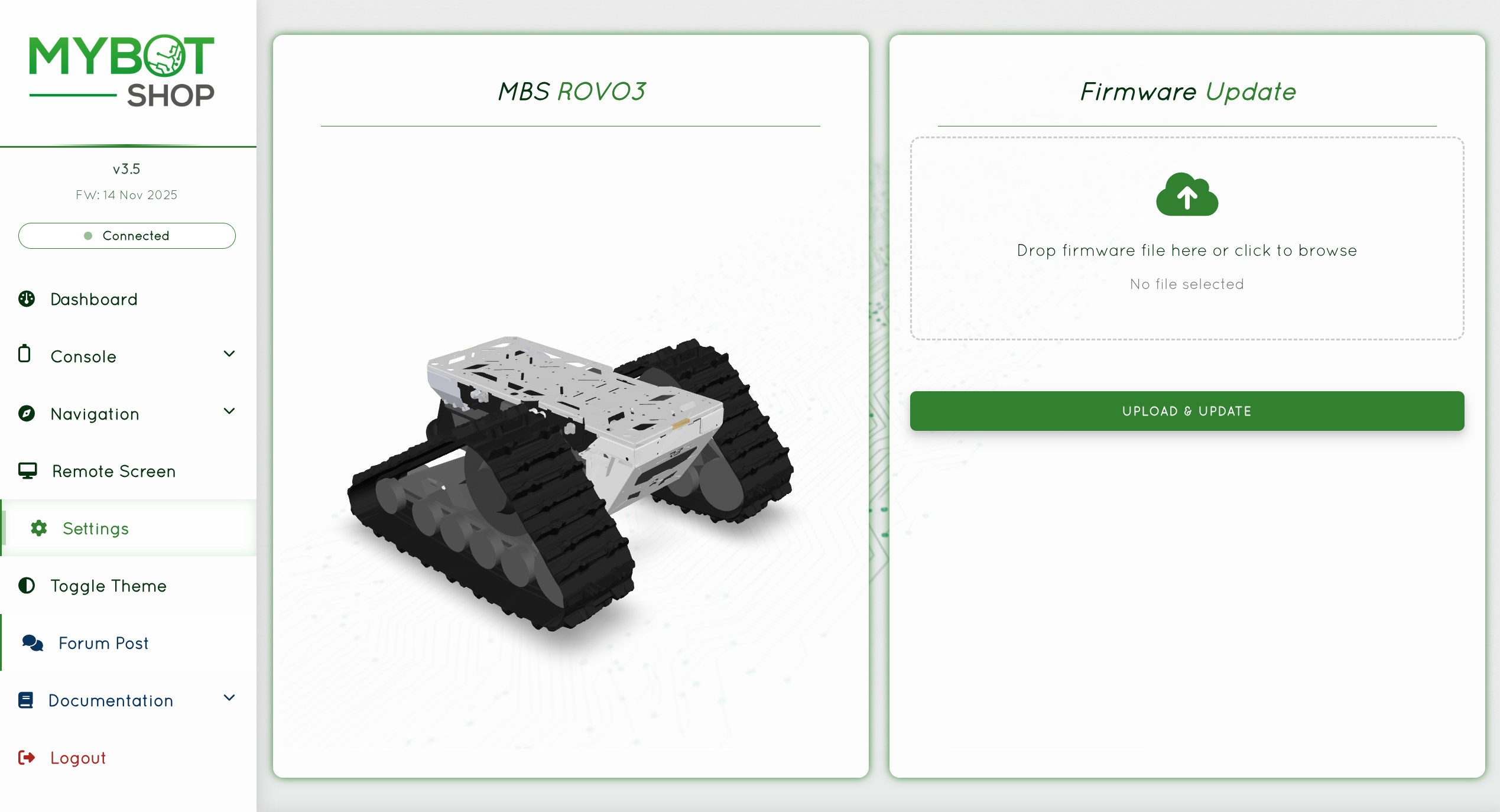Click the Logout exit arrow icon
The width and height of the screenshot is (1500, 812).
(27, 758)
